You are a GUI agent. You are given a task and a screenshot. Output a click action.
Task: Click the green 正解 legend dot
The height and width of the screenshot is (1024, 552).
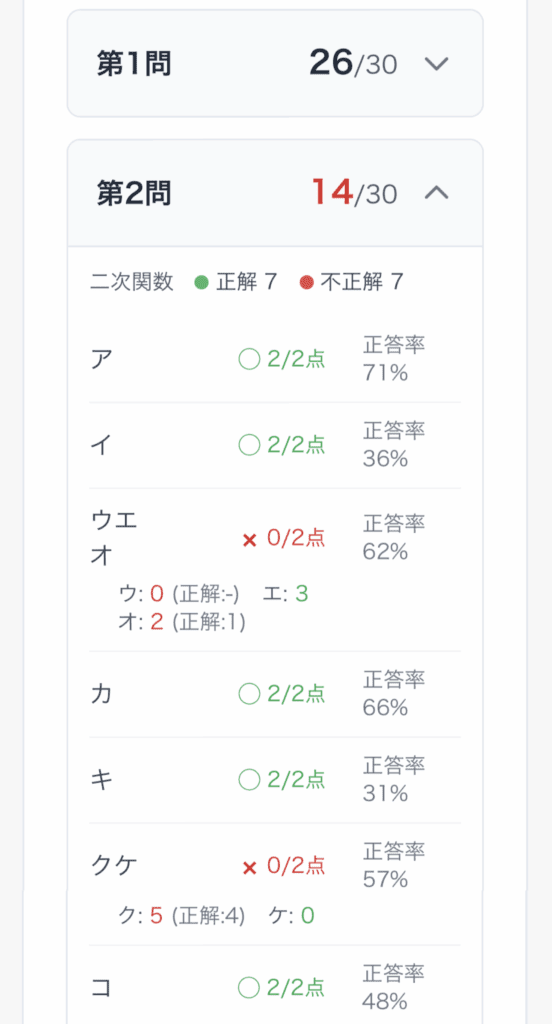[x=202, y=283]
